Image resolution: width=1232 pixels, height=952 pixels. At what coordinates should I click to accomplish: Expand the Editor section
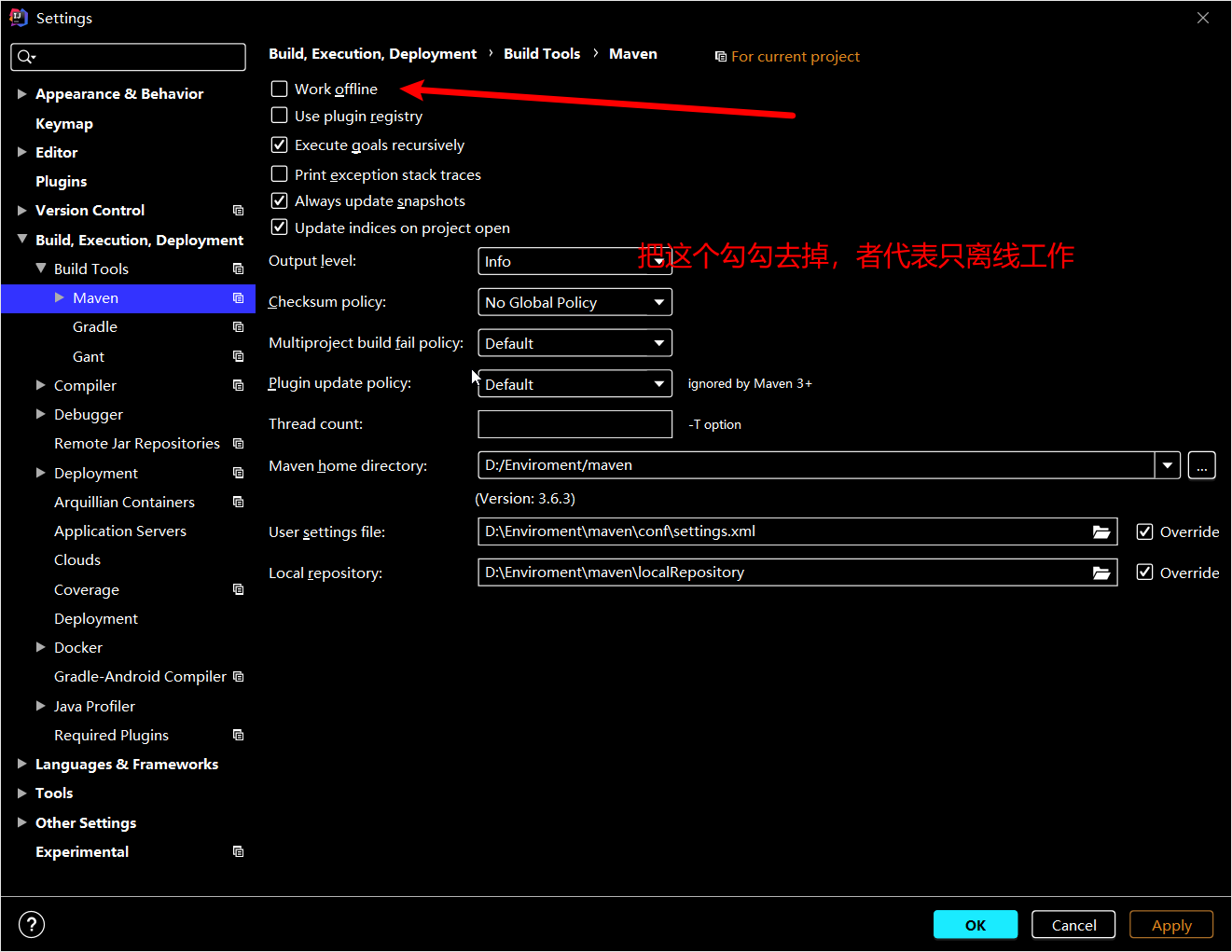point(21,152)
